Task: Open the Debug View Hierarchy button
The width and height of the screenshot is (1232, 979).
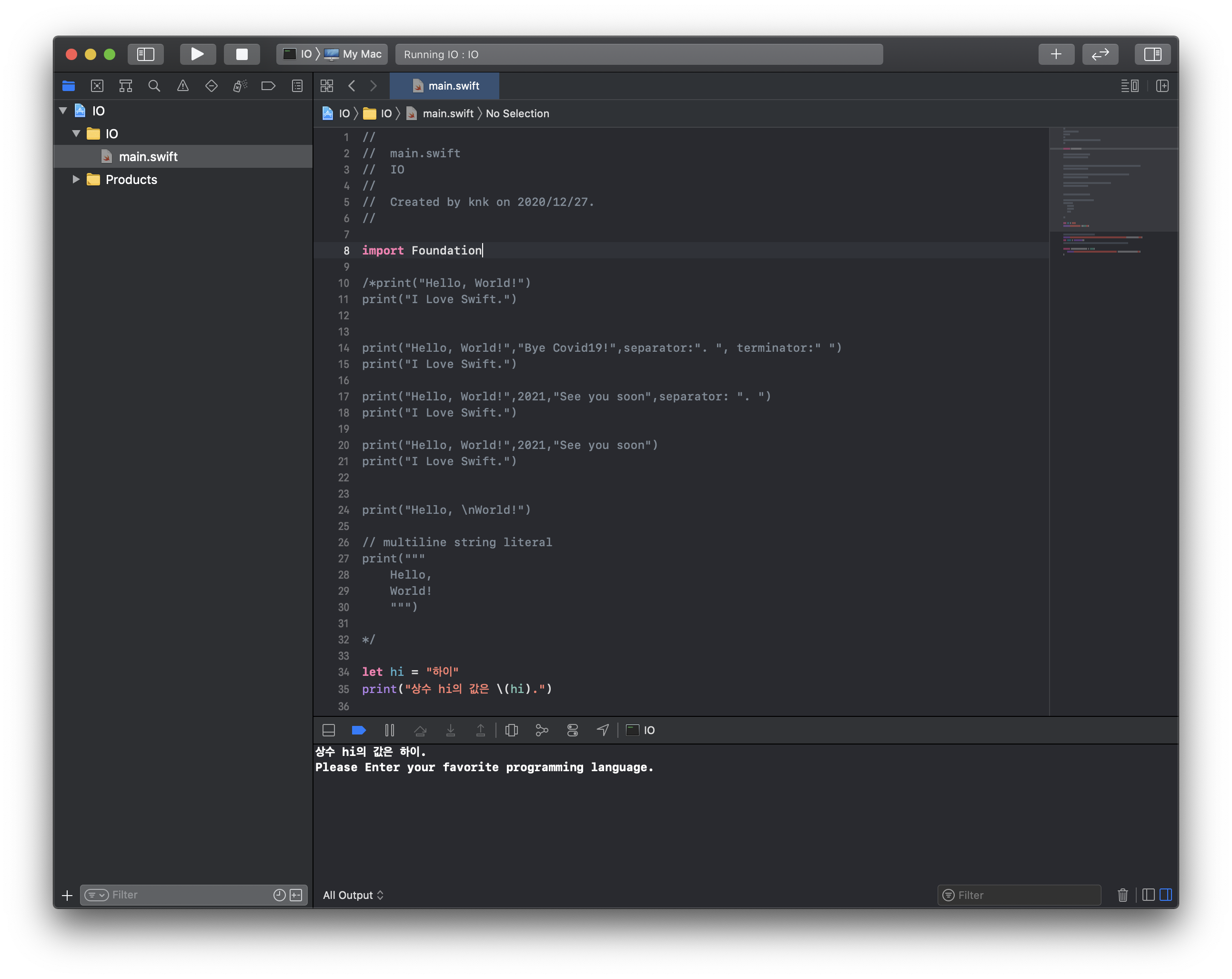Action: (x=512, y=730)
